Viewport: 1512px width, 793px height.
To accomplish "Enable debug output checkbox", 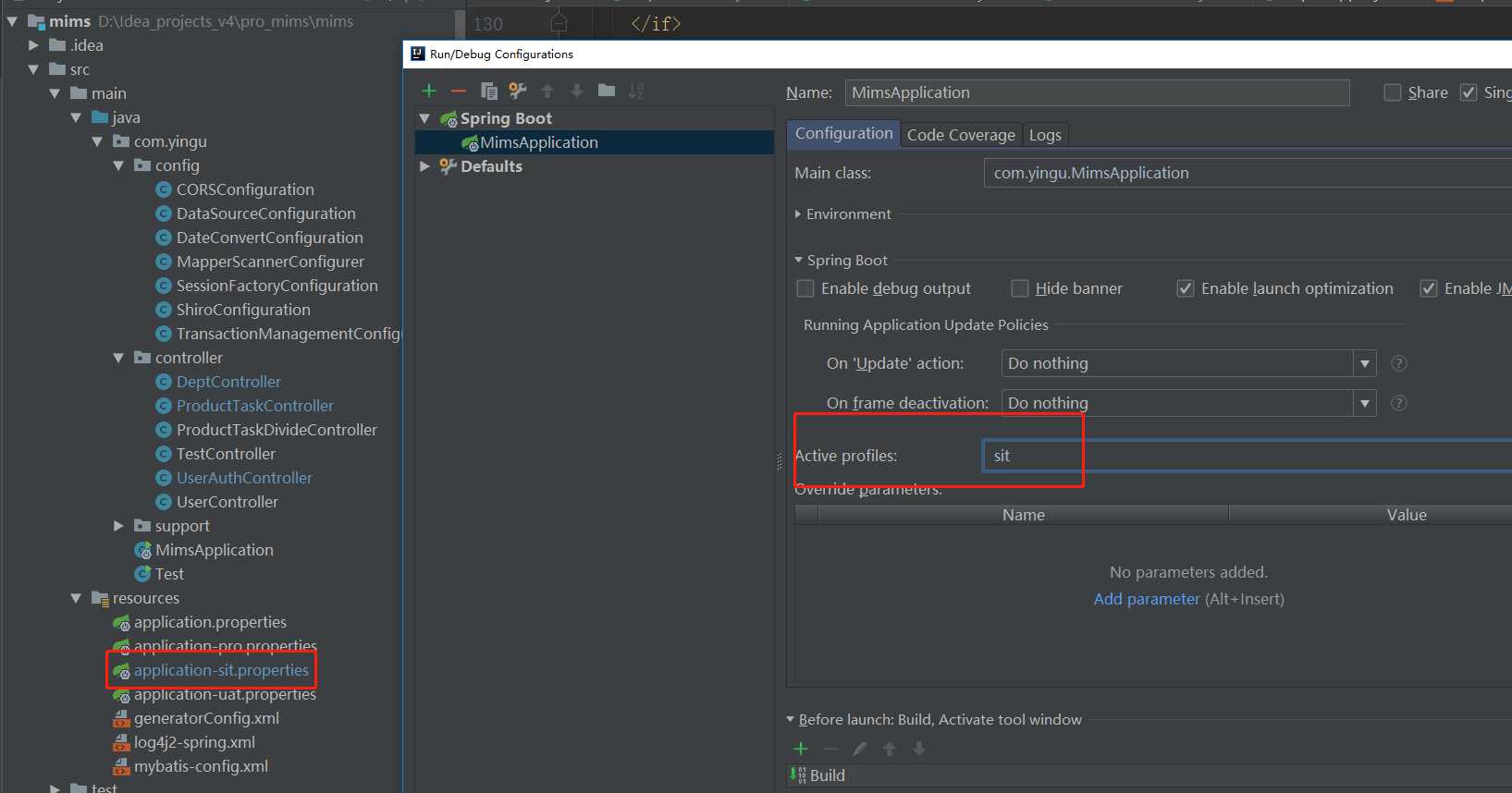I will click(x=805, y=288).
